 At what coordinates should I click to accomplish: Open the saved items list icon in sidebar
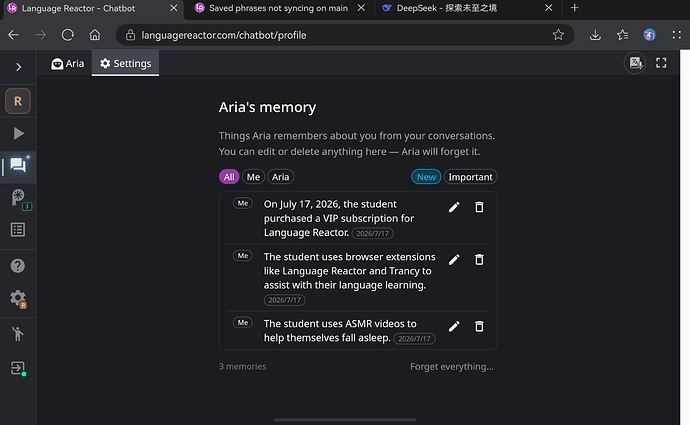click(x=18, y=229)
